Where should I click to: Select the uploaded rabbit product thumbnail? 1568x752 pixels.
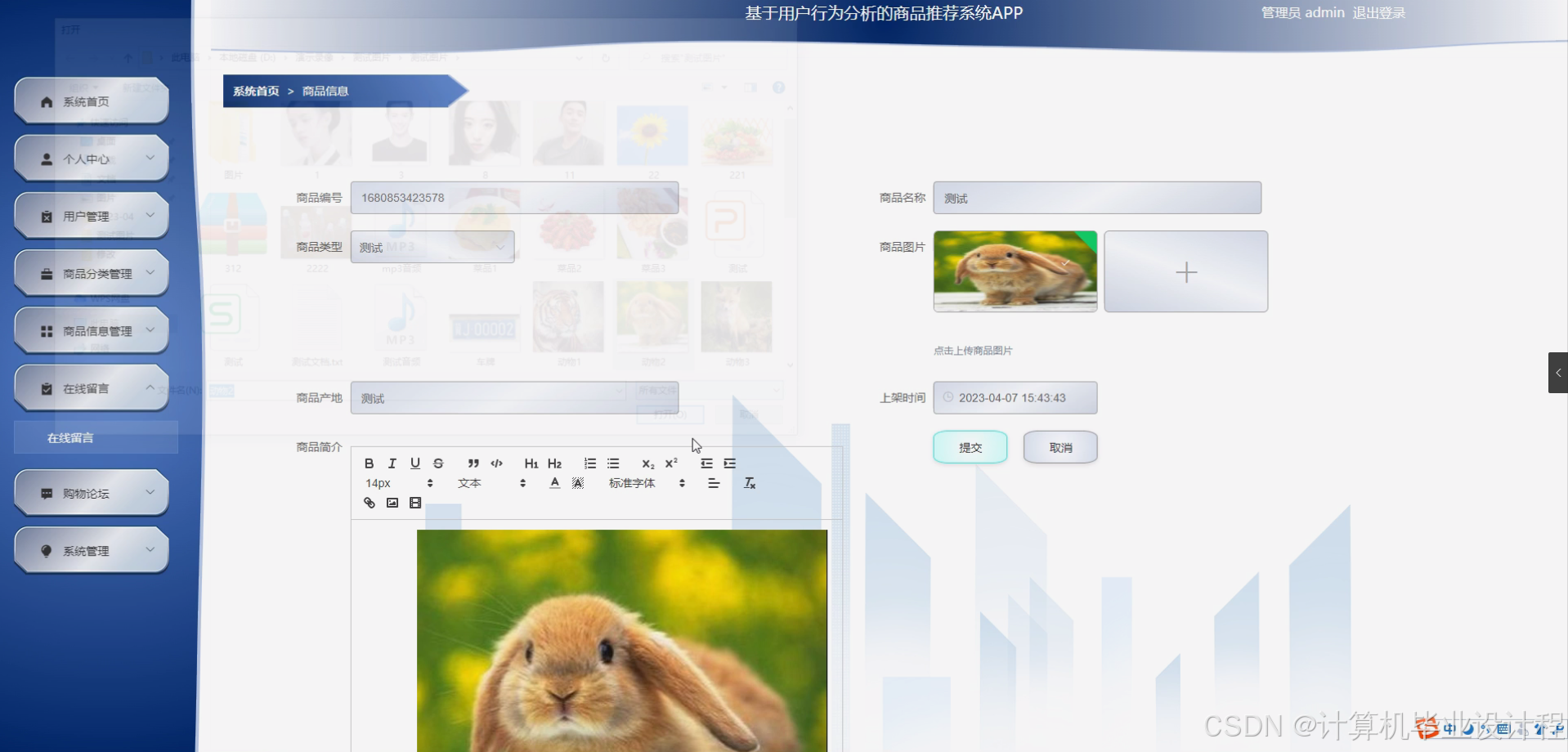[x=1015, y=271]
